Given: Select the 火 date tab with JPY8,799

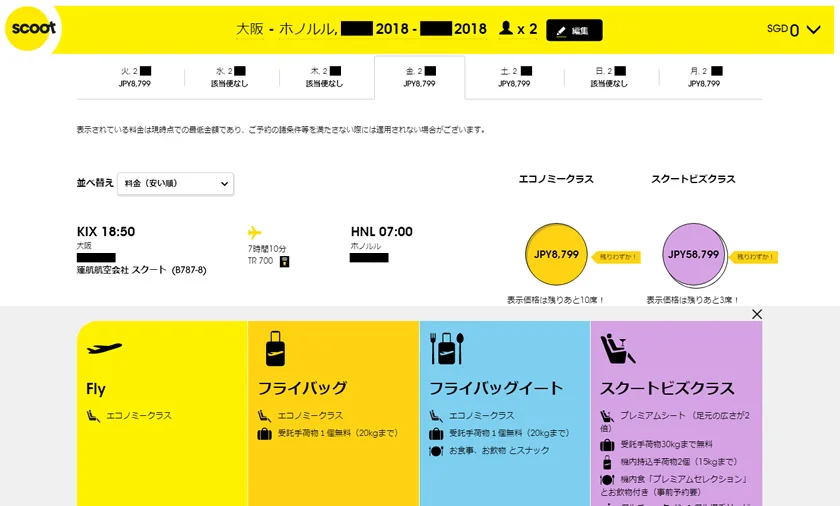Looking at the screenshot, I should [x=135, y=77].
